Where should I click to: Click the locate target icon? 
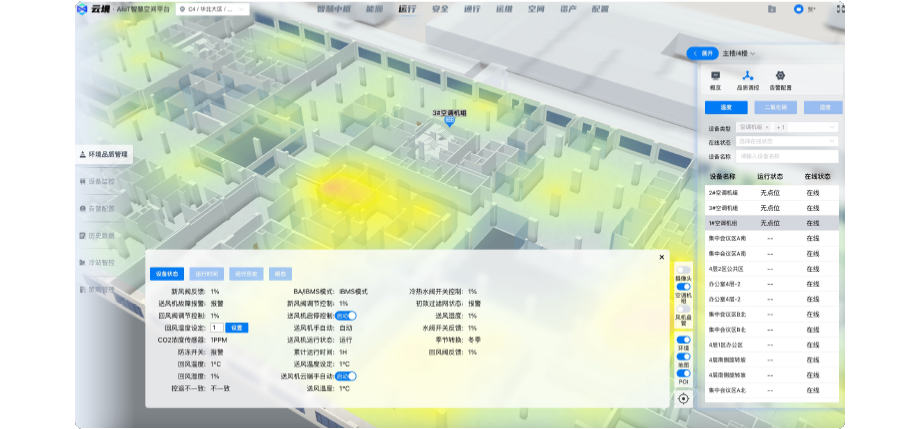[683, 398]
